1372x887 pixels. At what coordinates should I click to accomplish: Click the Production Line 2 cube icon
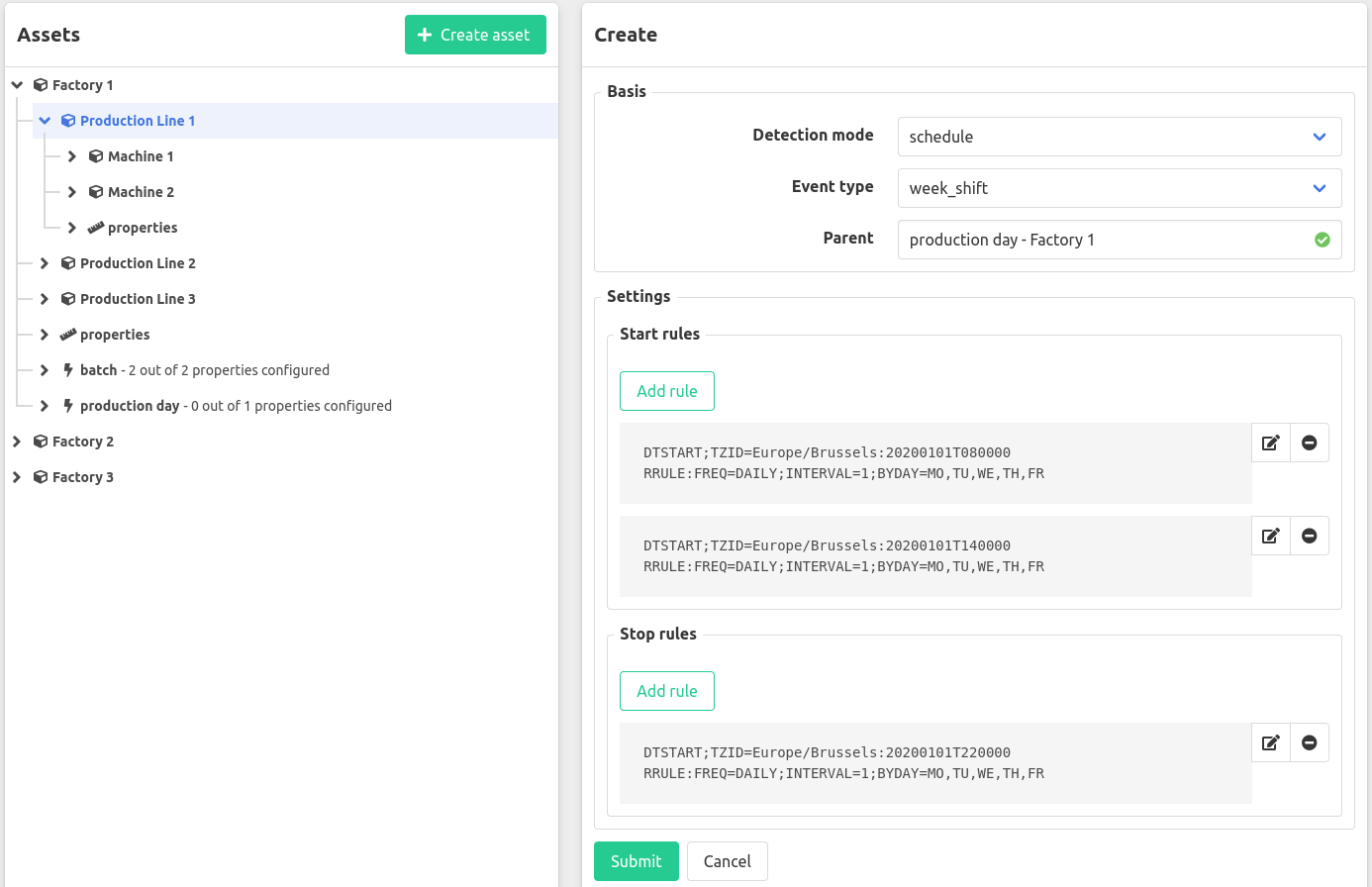click(x=68, y=263)
